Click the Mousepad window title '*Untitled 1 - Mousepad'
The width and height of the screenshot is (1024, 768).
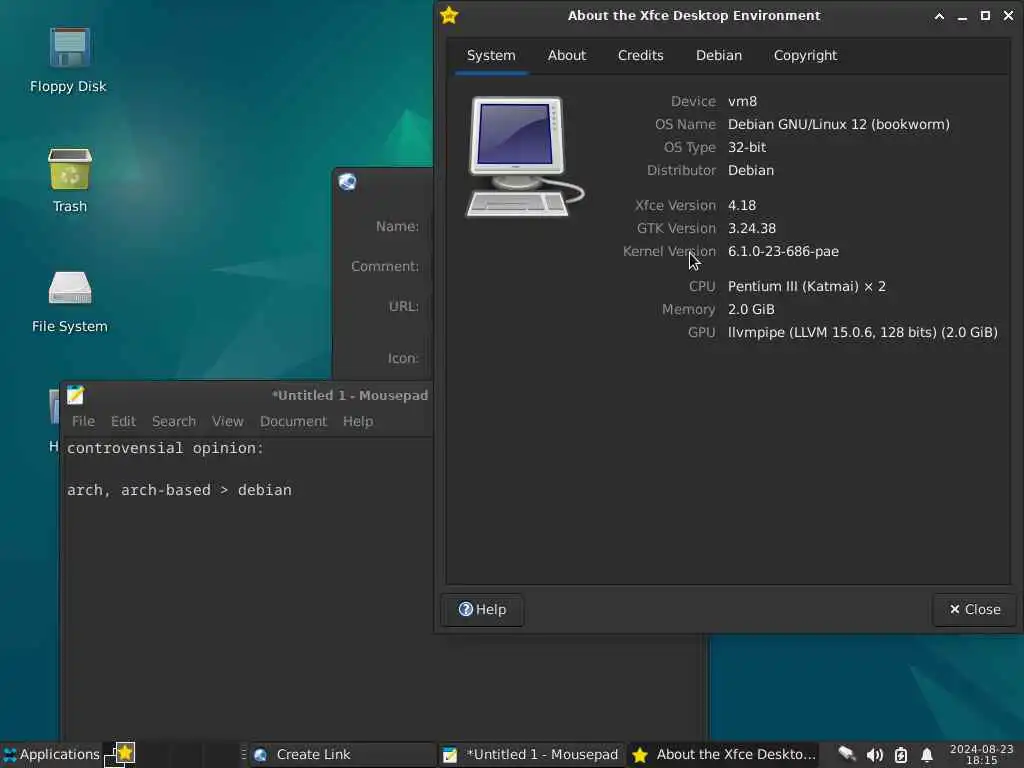tap(350, 395)
